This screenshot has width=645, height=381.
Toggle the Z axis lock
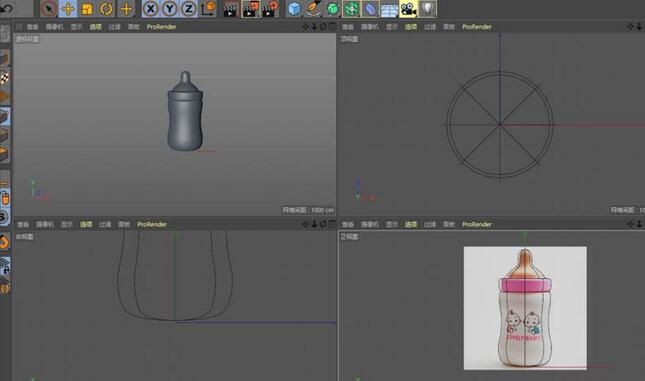point(189,9)
